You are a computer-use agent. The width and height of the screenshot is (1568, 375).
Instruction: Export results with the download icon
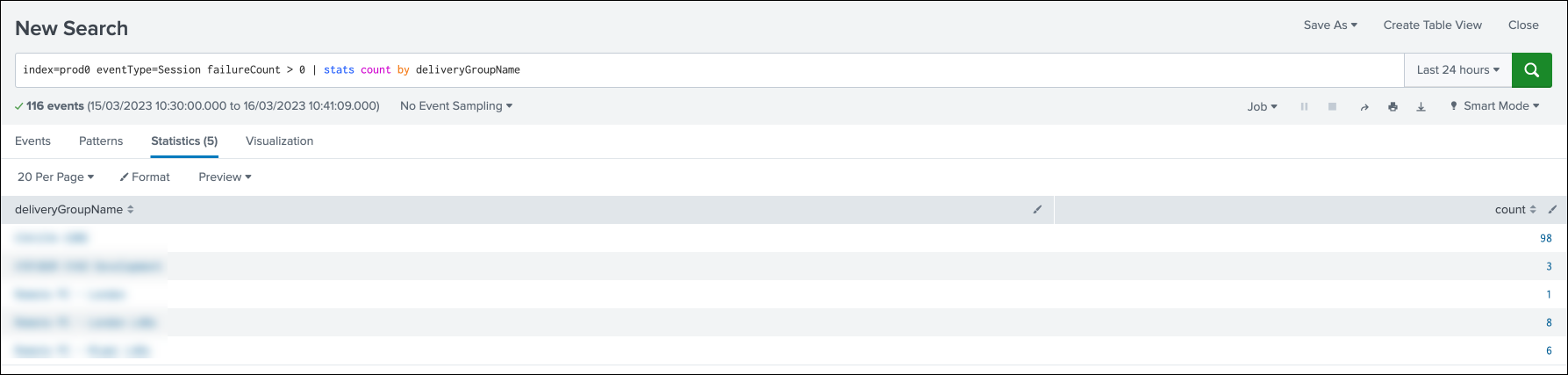1421,107
